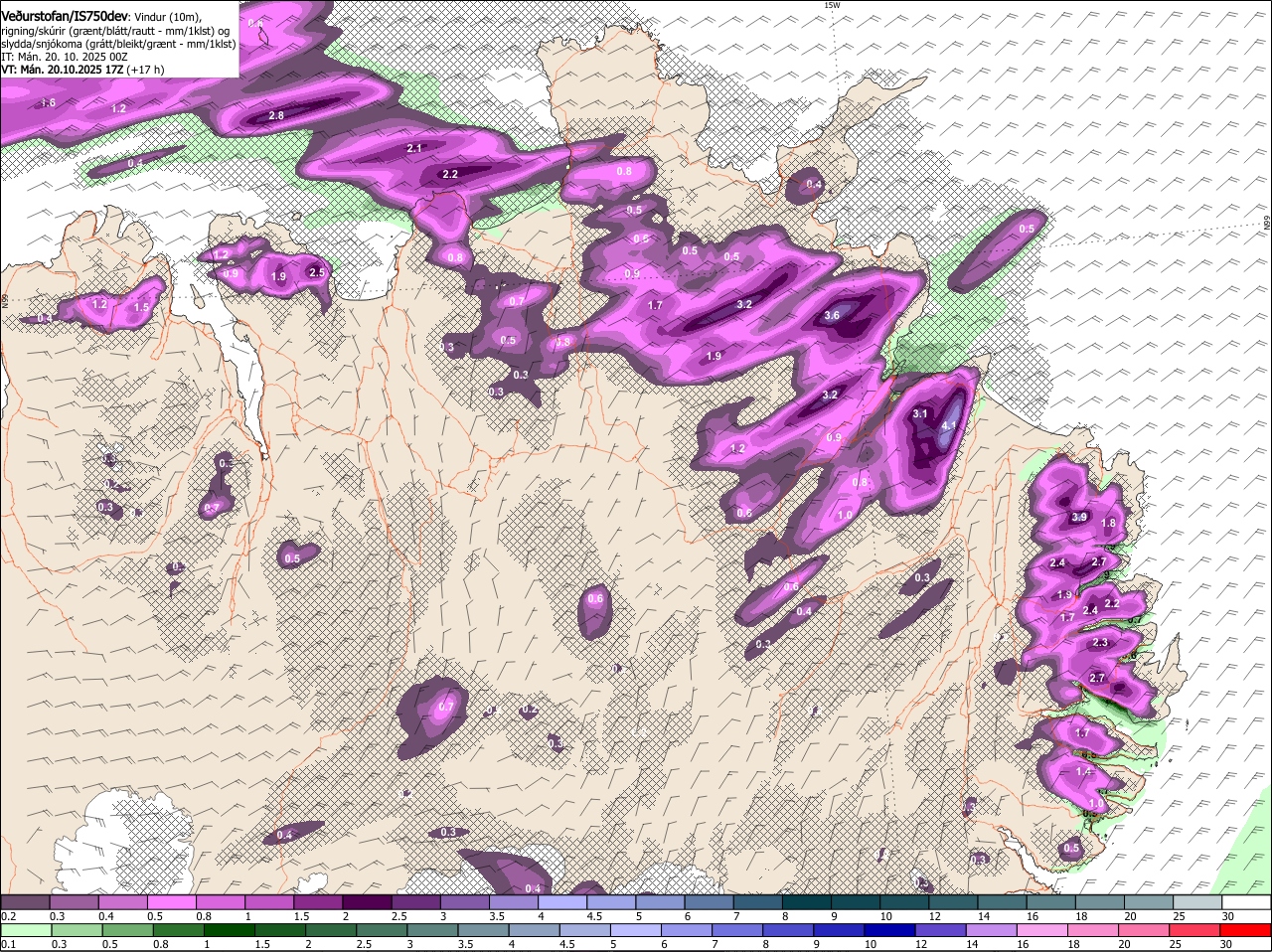1272x952 pixels.
Task: Select the 3.1 value next to 4.1
Action: coord(920,413)
